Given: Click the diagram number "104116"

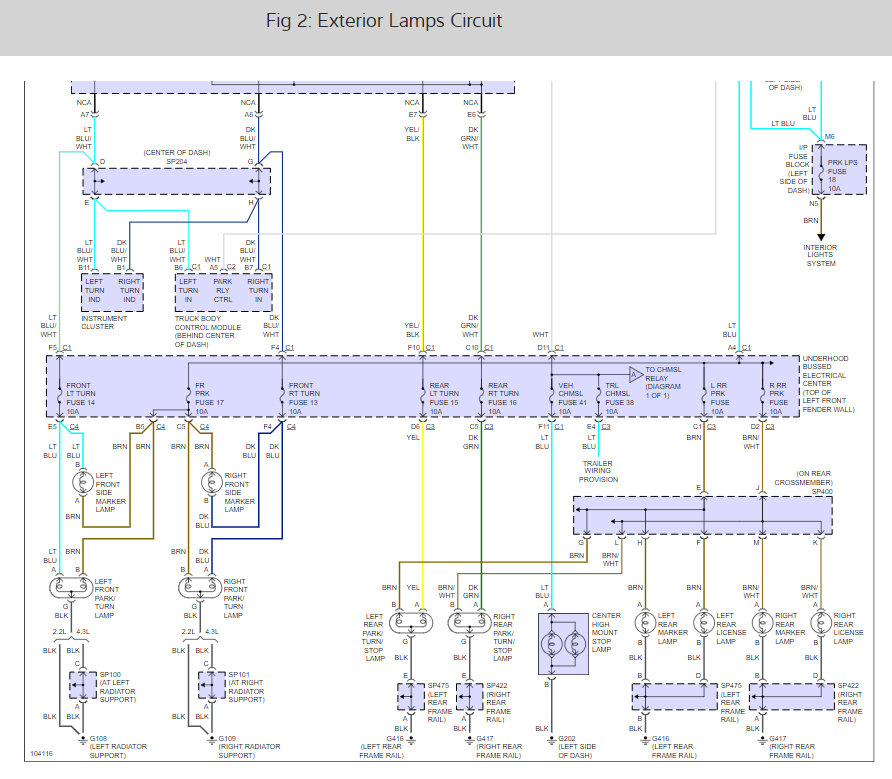Looking at the screenshot, I should [x=41, y=753].
